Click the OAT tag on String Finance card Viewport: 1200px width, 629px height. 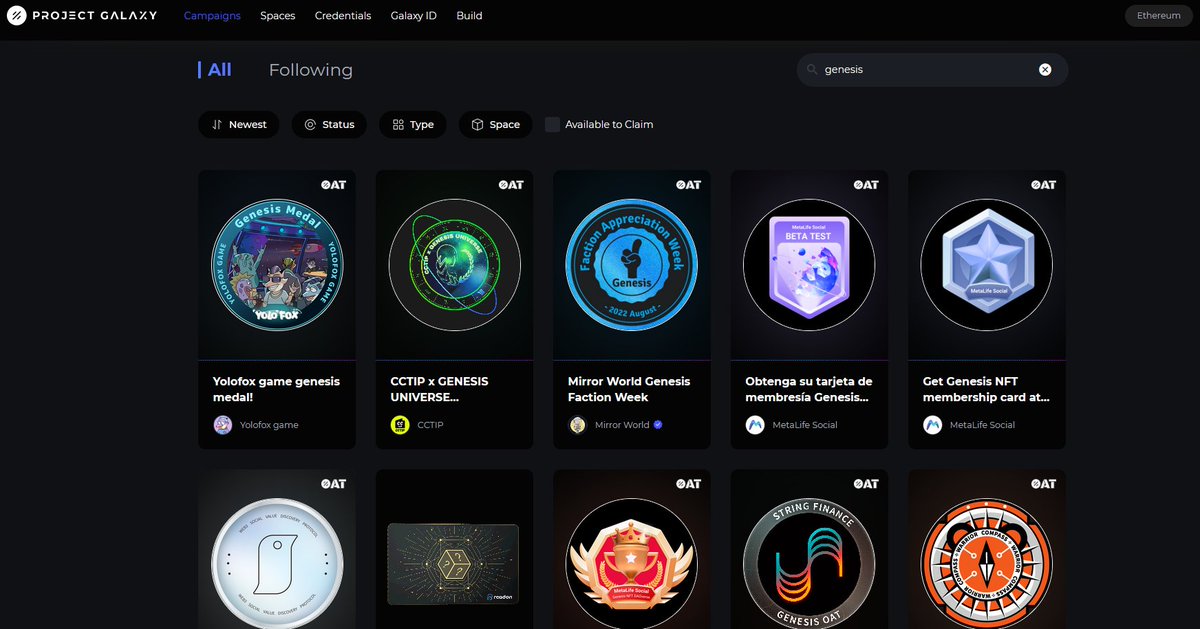click(x=865, y=484)
